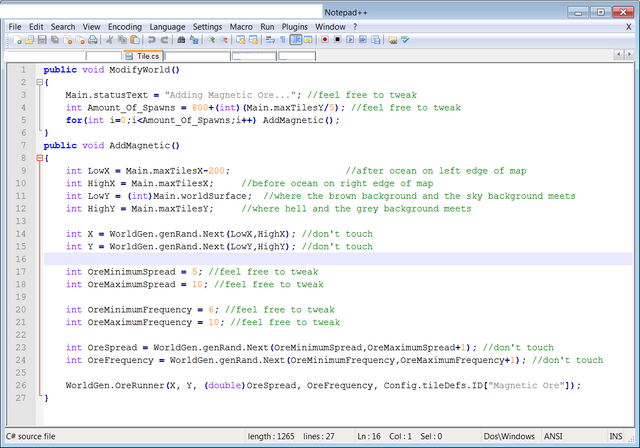This screenshot has height=448, width=640.
Task: Collapse the ModifyWorld fold marker on line 2
Action: coord(40,82)
